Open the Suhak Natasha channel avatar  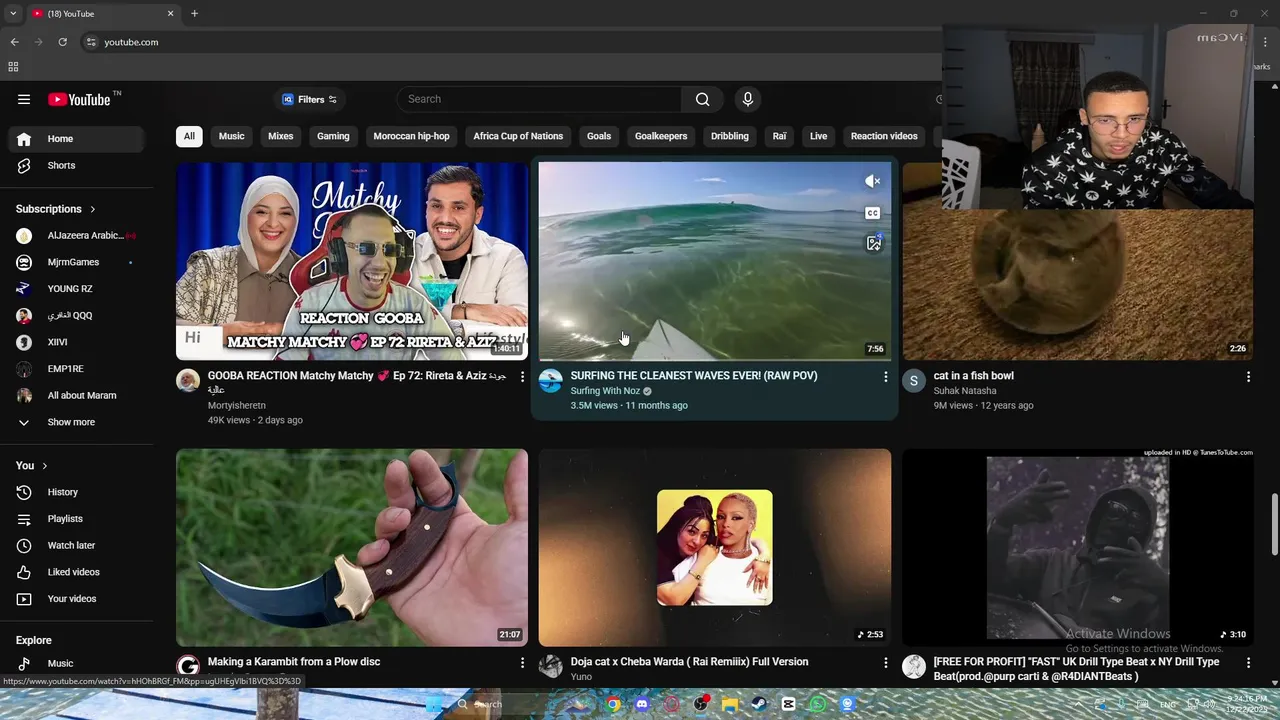coord(914,380)
